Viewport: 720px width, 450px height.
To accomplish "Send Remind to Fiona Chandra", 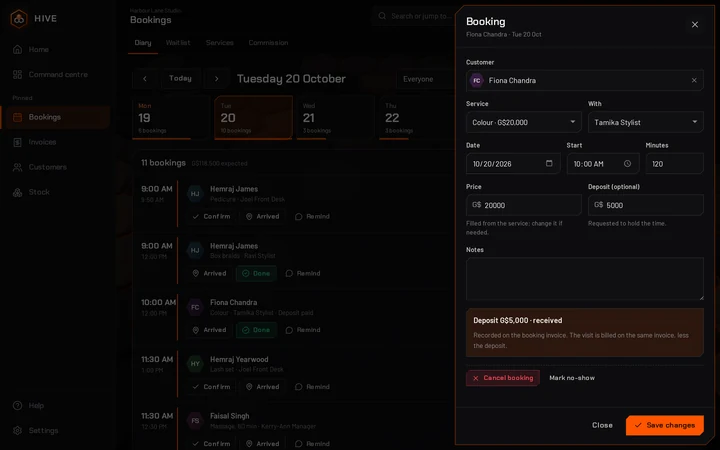I will (303, 330).
